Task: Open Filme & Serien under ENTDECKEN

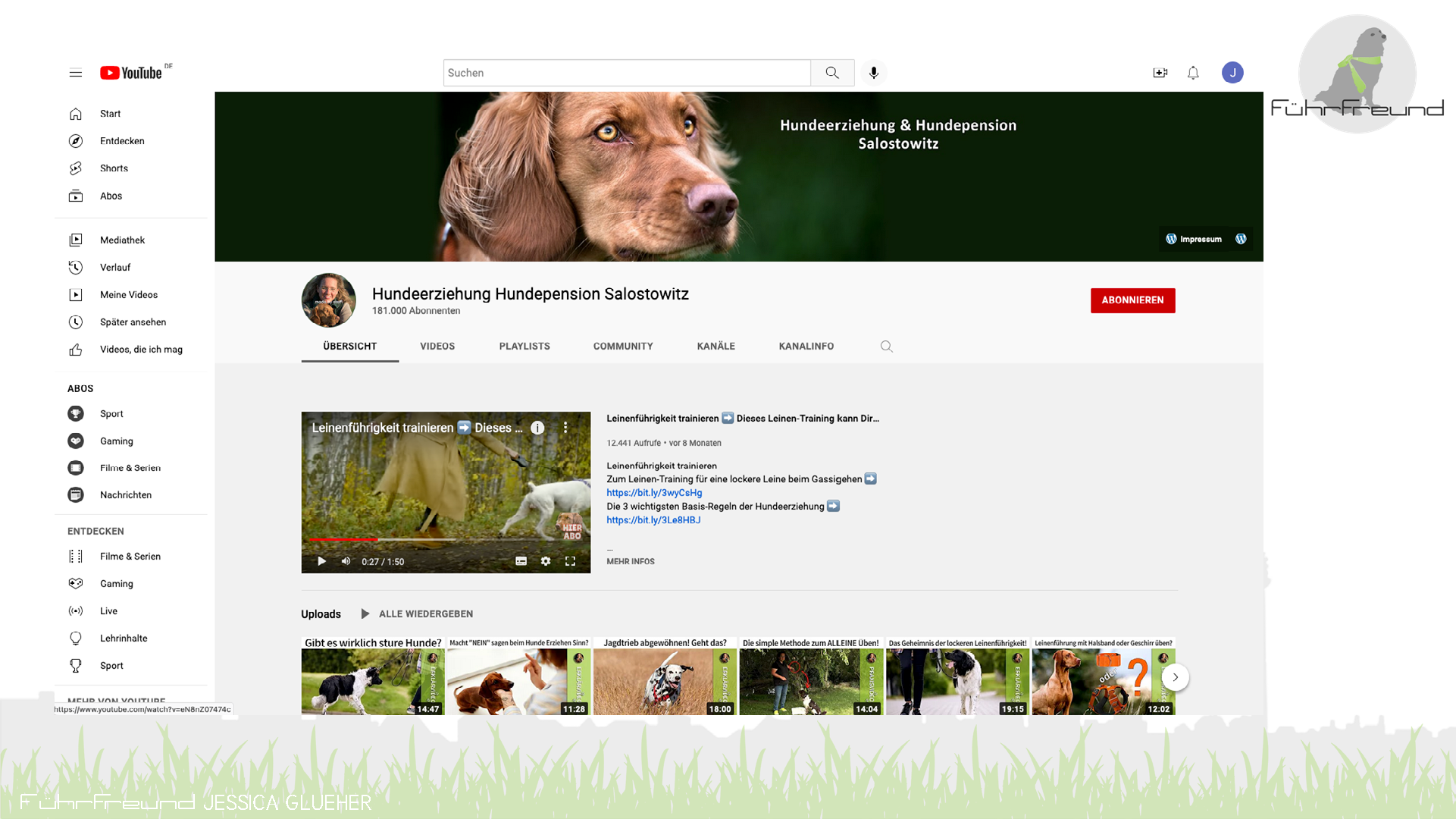Action: pos(130,557)
